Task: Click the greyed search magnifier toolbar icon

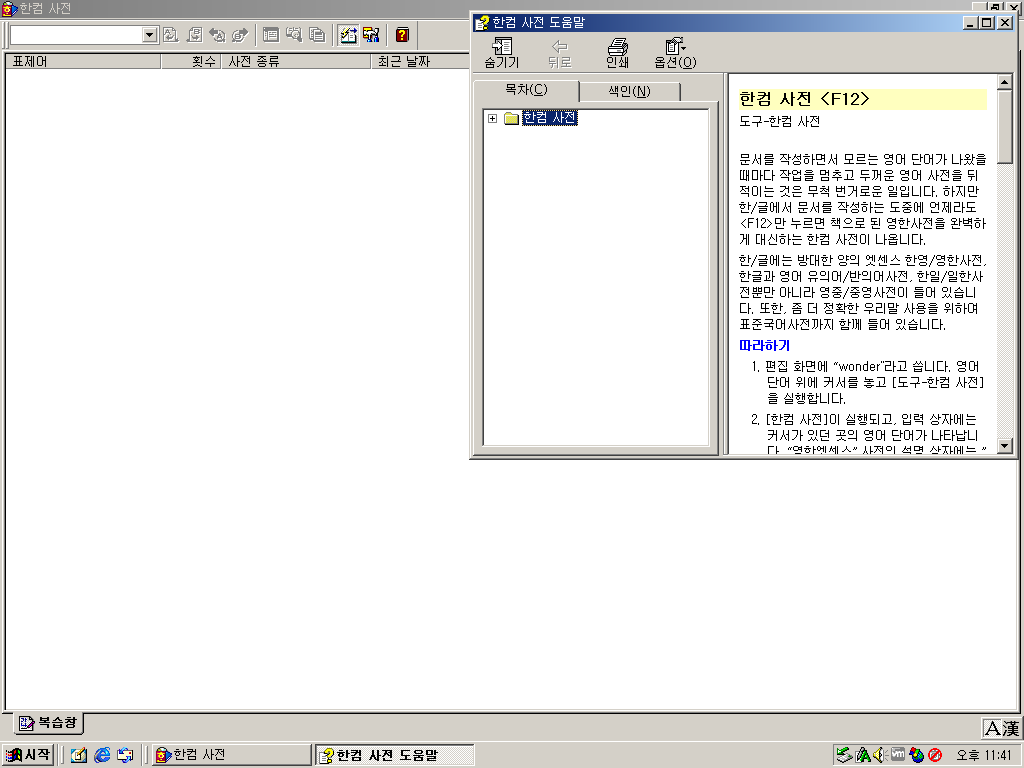Action: pos(294,35)
